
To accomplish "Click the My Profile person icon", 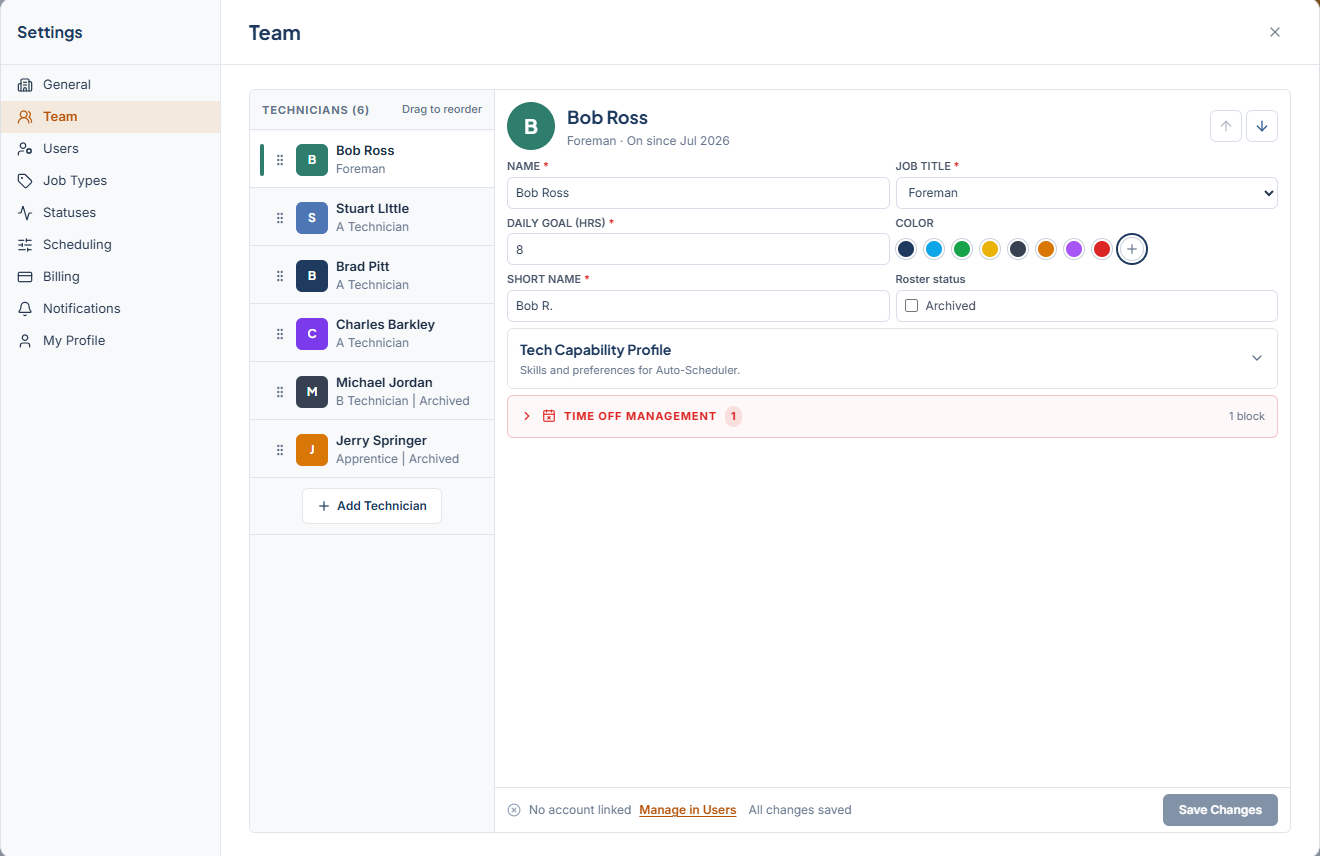I will tap(25, 341).
